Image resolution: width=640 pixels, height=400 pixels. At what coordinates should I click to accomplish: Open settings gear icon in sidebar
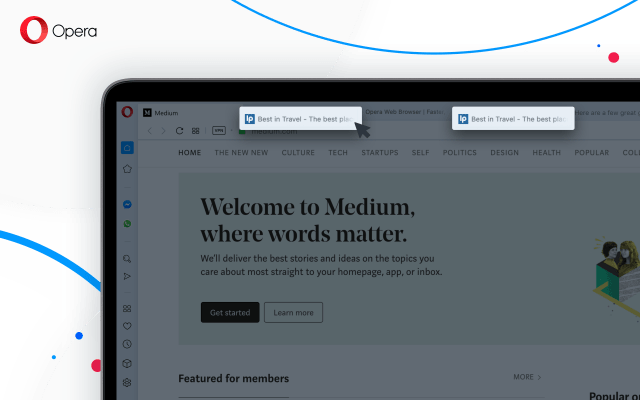click(x=127, y=382)
